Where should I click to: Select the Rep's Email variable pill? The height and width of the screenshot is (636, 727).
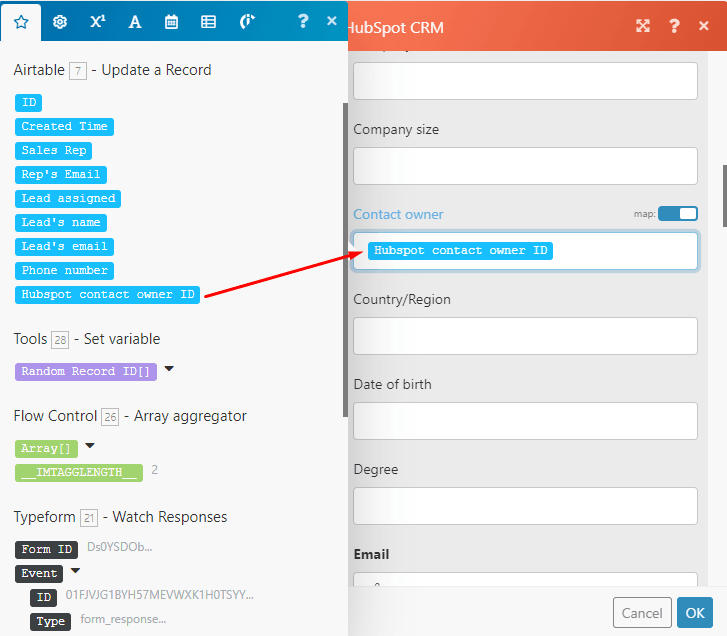[61, 174]
